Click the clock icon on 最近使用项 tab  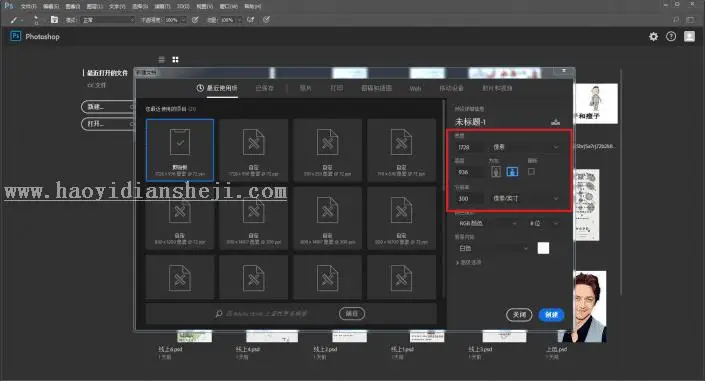(200, 88)
